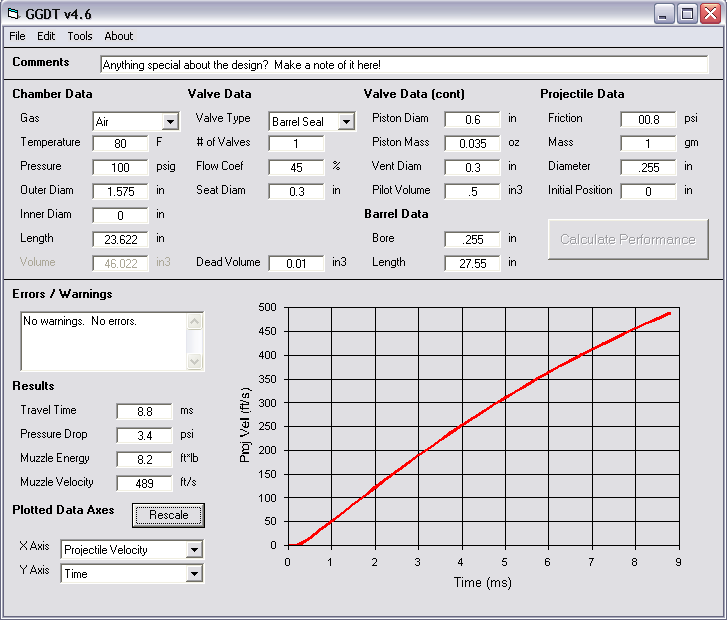Click the Piston Mass input box

[x=472, y=143]
